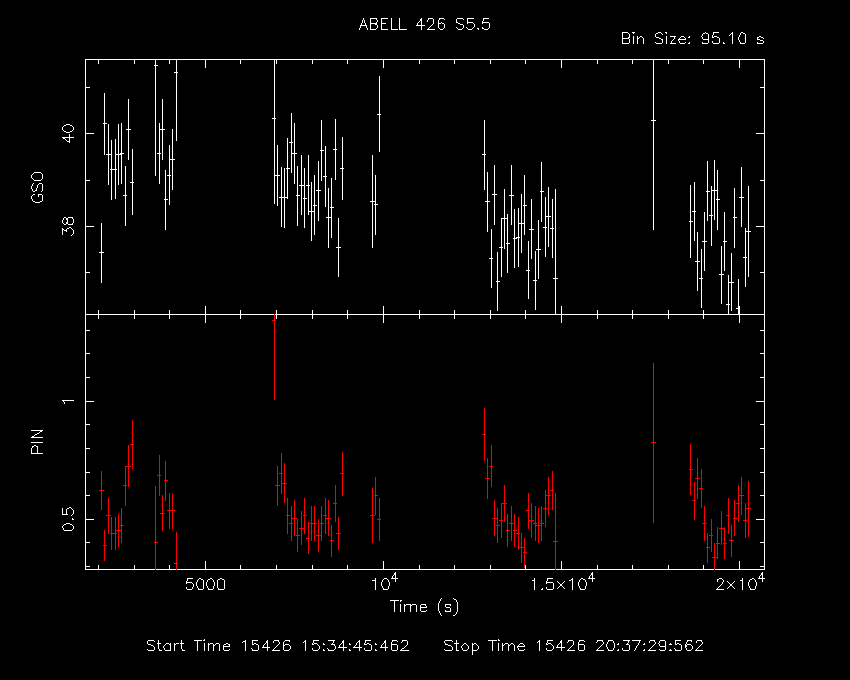Click the isolated white GSO point near 1.75×10^4 s
Image resolution: width=850 pixels, height=680 pixels.
pyautogui.click(x=653, y=120)
